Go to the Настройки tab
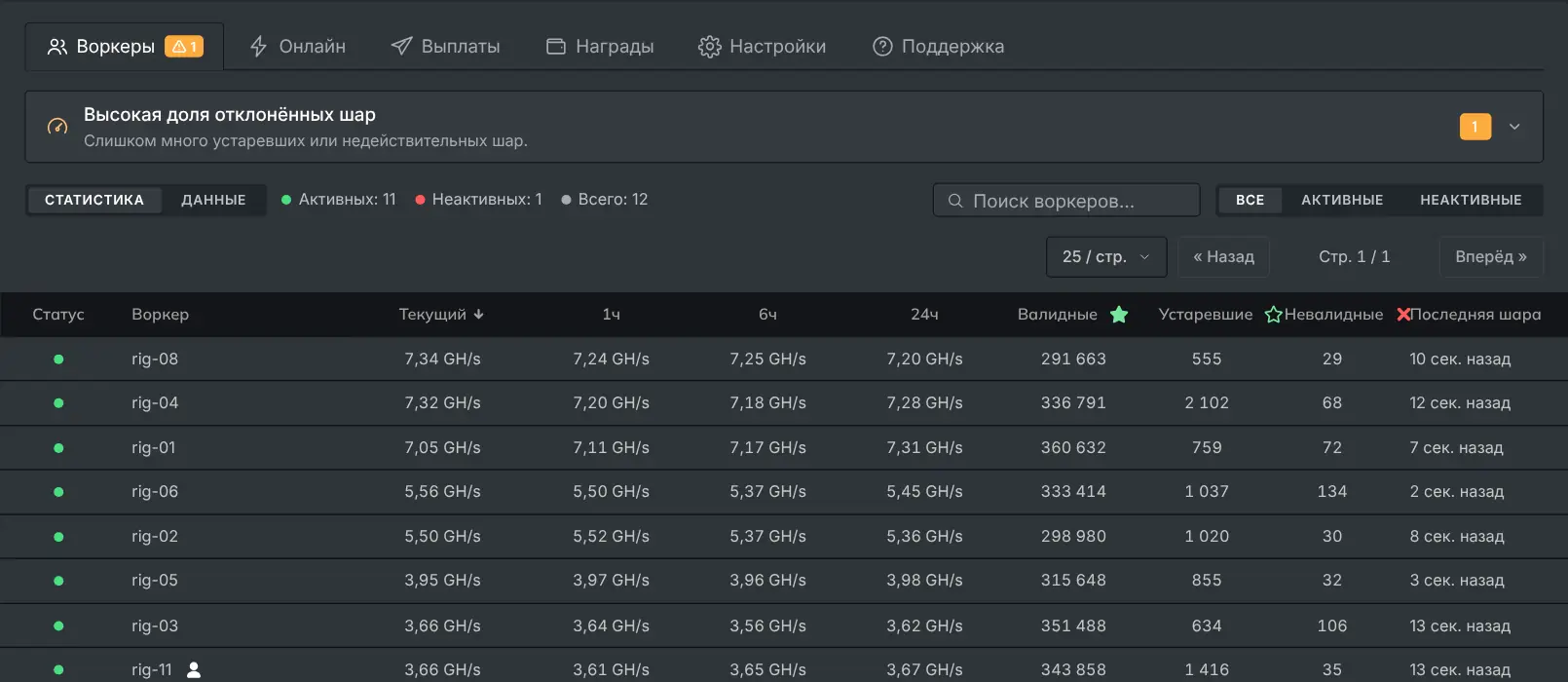 pos(763,46)
